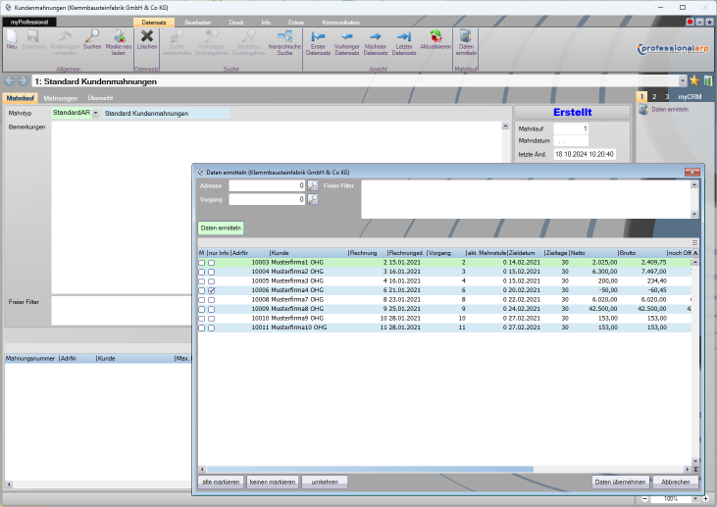Click the Neu icon in the ribbon
717x507 pixels.
[11, 37]
